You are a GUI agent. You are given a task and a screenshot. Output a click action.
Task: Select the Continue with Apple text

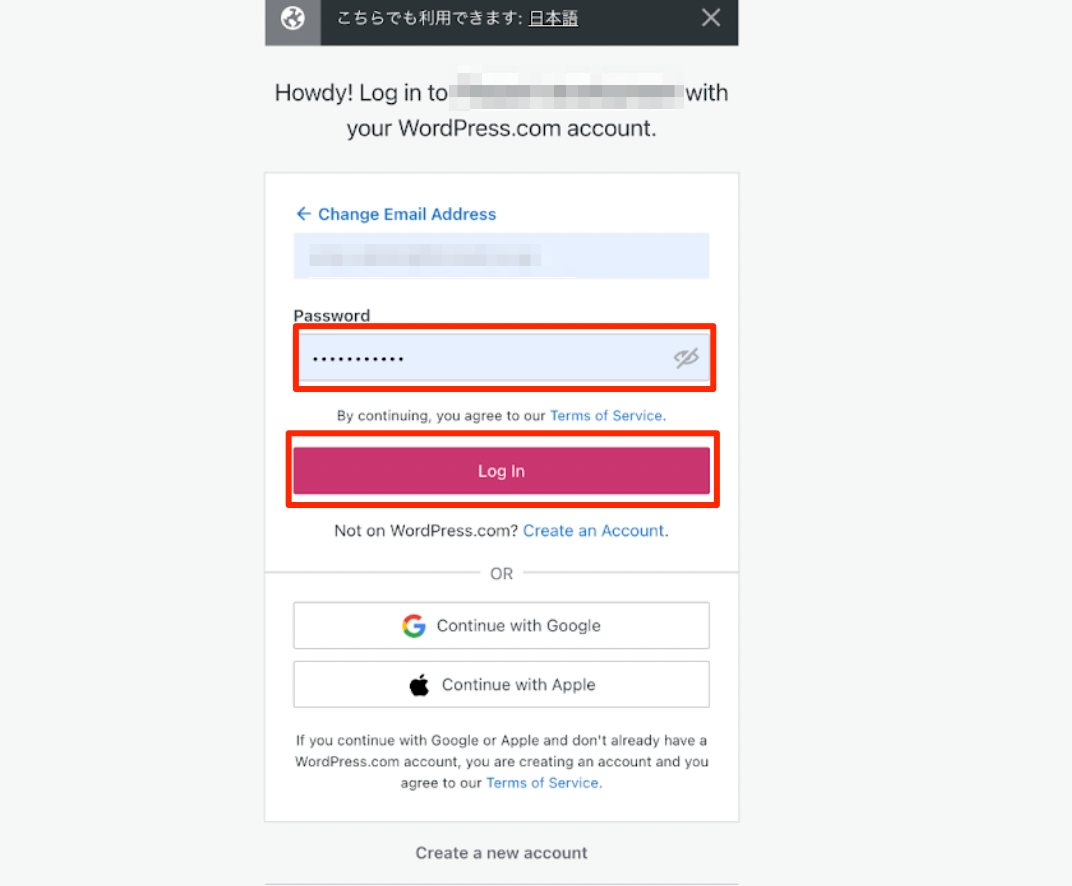(x=518, y=685)
